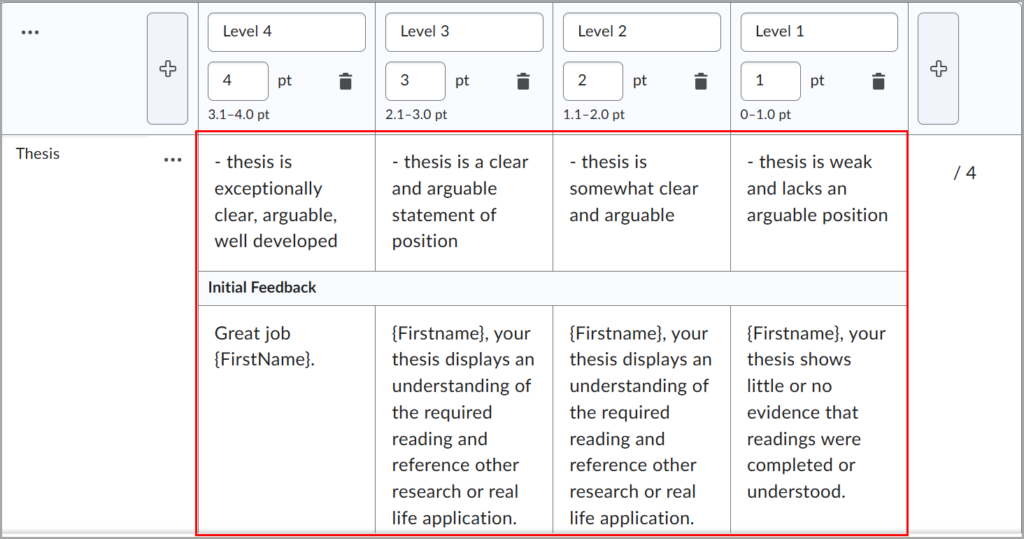Image resolution: width=1024 pixels, height=539 pixels.
Task: Click Level 2 trash can icon
Action: pos(701,82)
